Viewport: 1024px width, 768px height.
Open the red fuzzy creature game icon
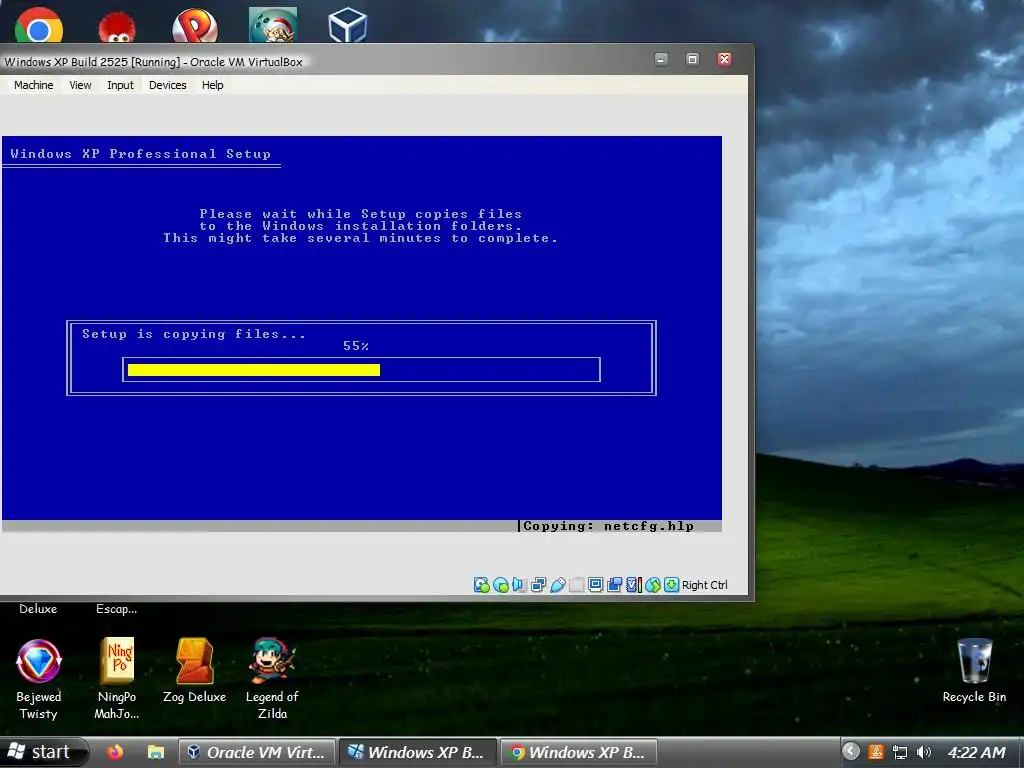[116, 26]
